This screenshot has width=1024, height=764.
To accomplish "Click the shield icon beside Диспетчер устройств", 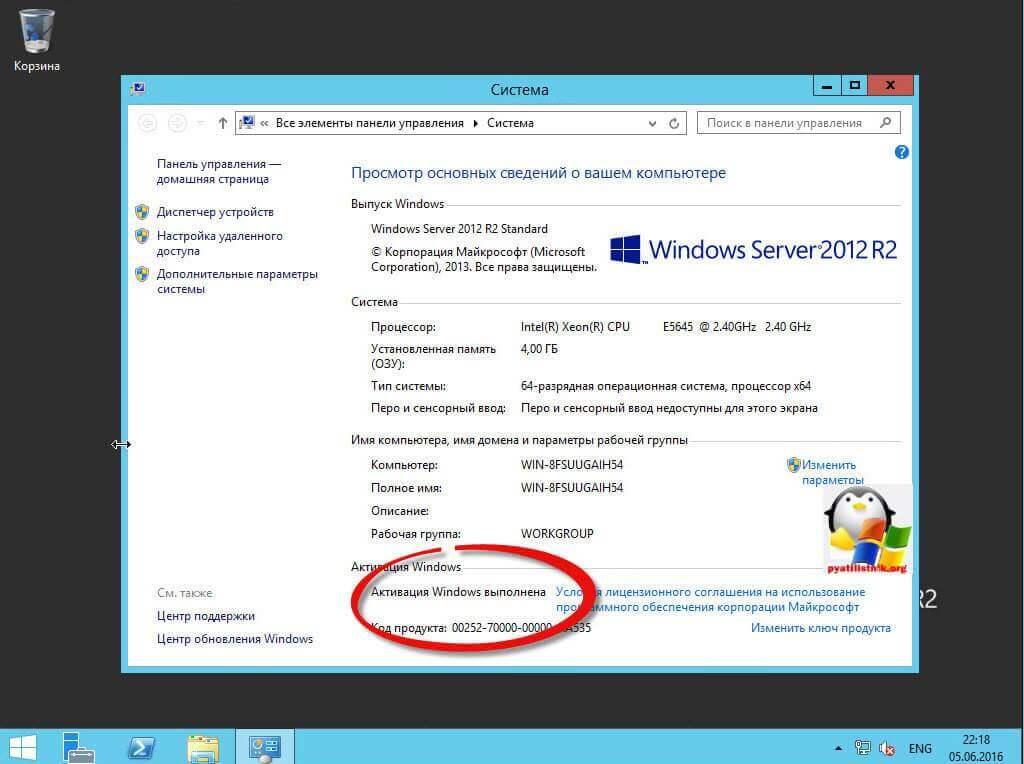I will point(142,212).
